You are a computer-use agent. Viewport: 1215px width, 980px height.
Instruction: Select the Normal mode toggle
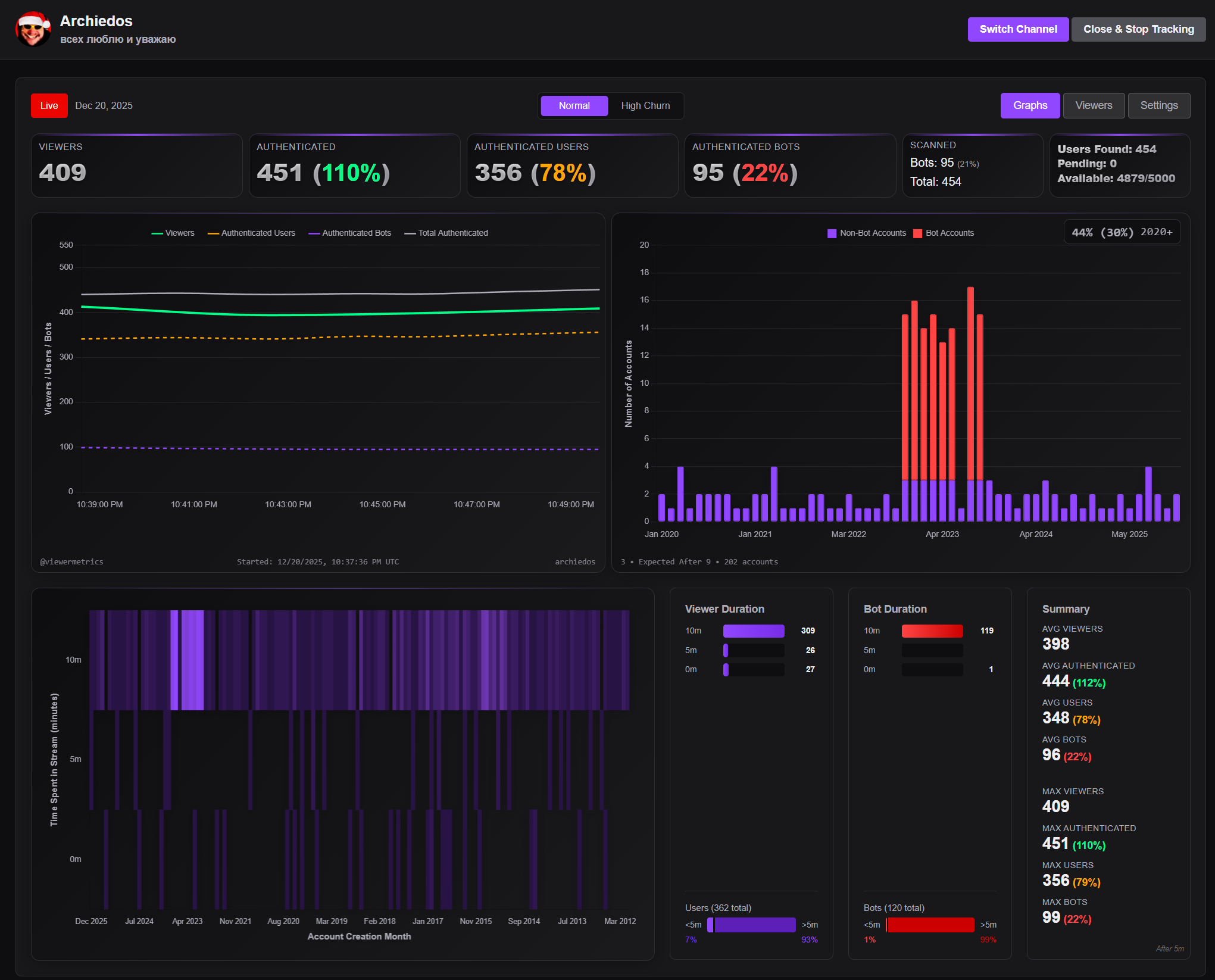pos(574,105)
